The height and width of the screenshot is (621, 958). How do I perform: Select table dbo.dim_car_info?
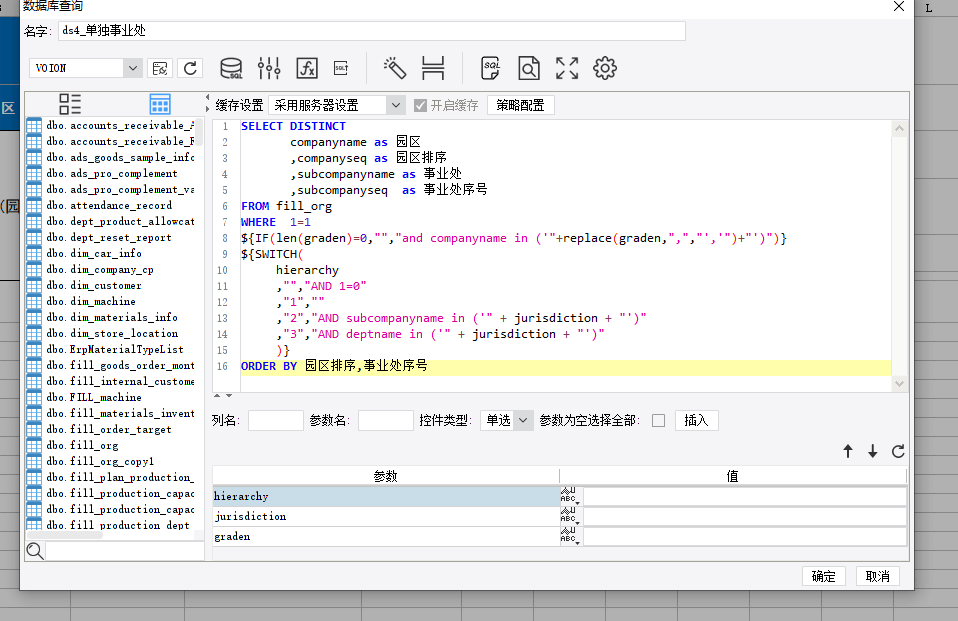(x=93, y=253)
